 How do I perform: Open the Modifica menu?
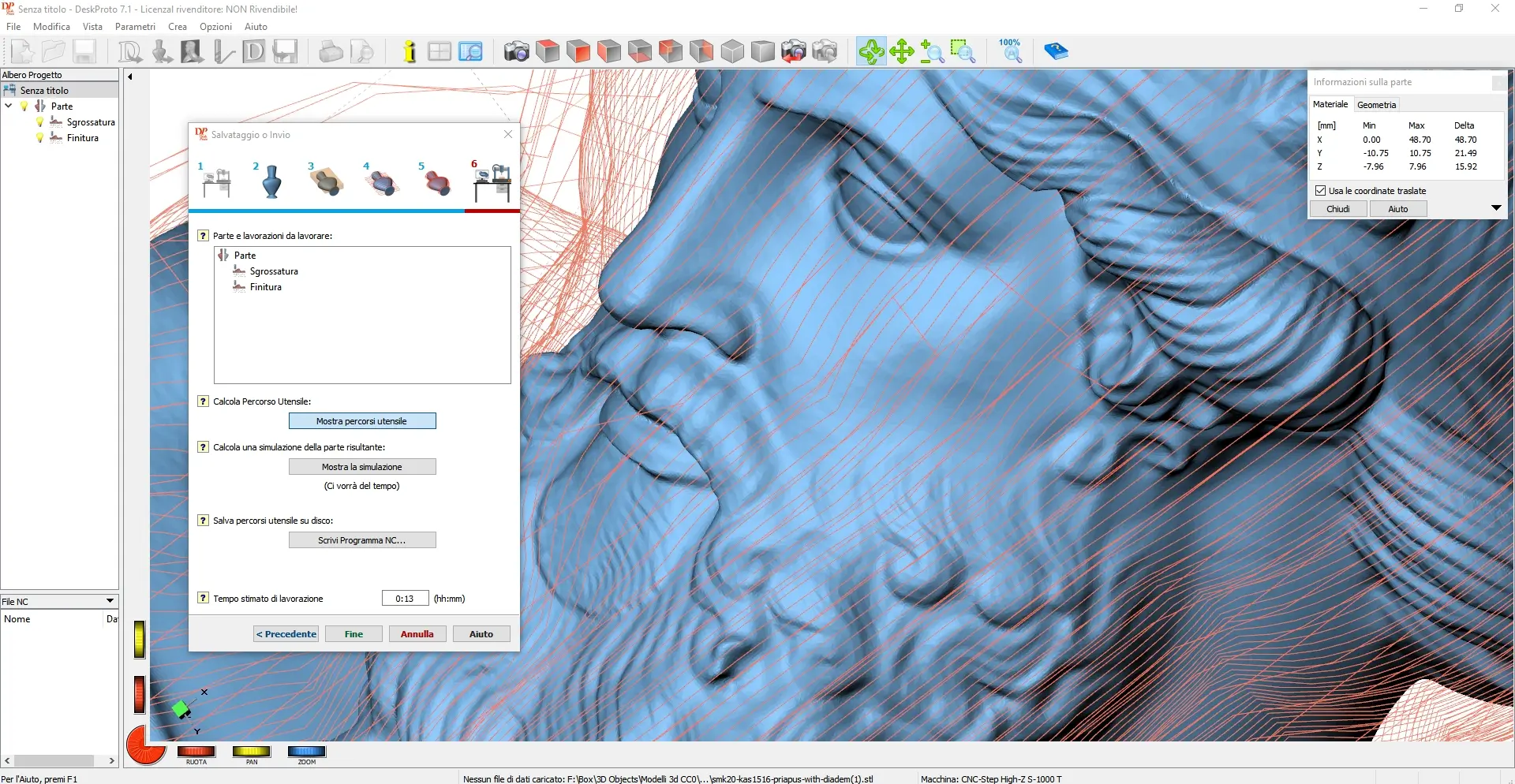51,27
